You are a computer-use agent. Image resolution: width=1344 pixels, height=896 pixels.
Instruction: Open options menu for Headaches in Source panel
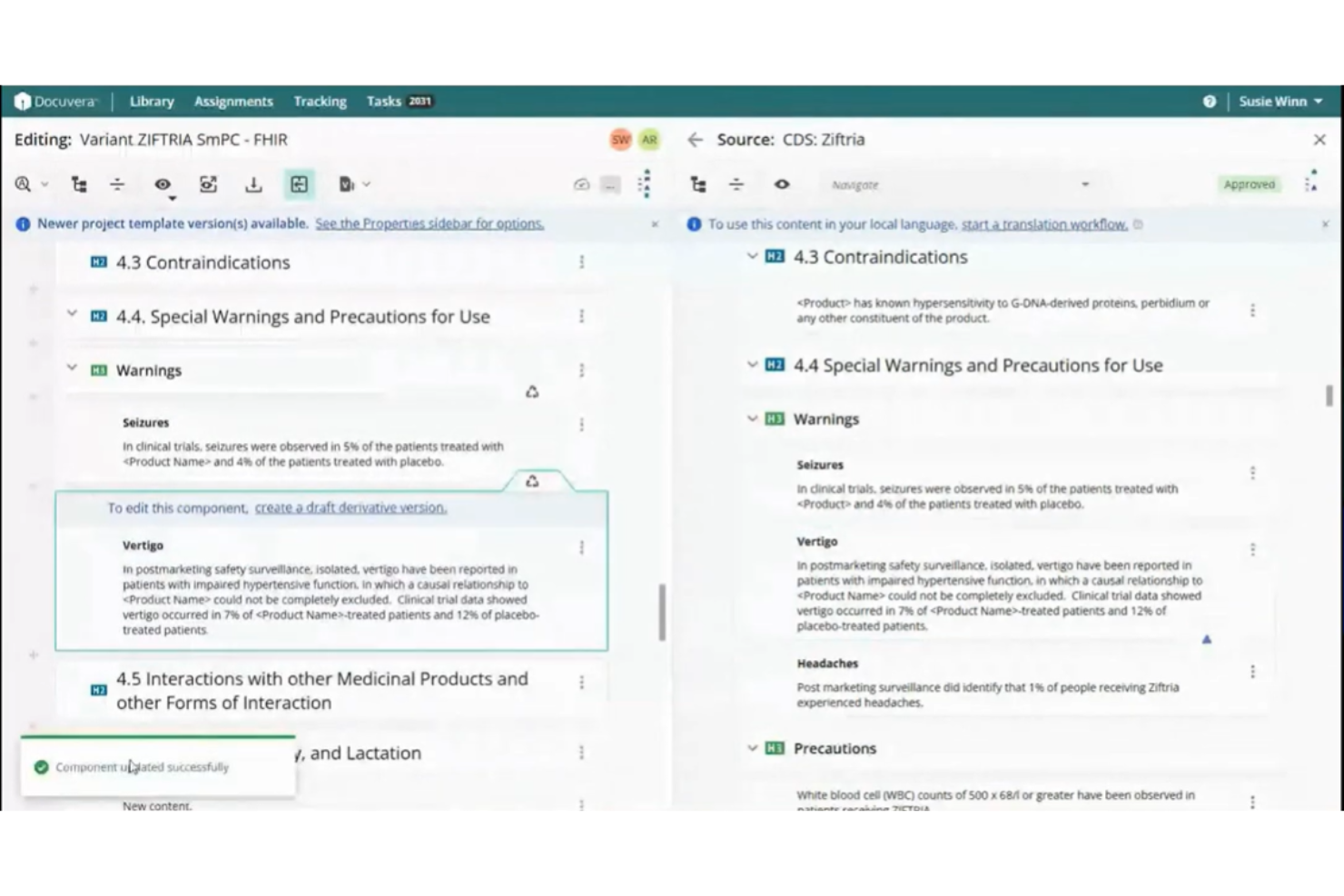pos(1252,672)
